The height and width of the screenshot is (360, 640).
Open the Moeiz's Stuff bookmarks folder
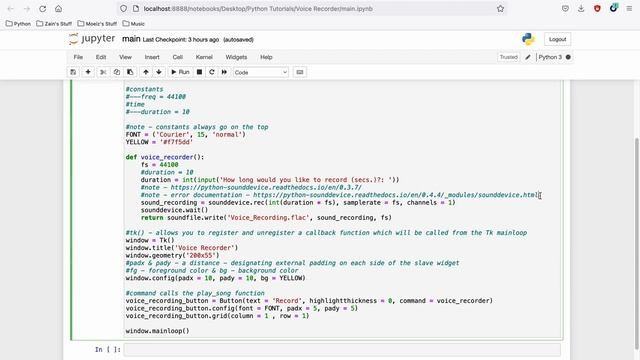click(97, 24)
